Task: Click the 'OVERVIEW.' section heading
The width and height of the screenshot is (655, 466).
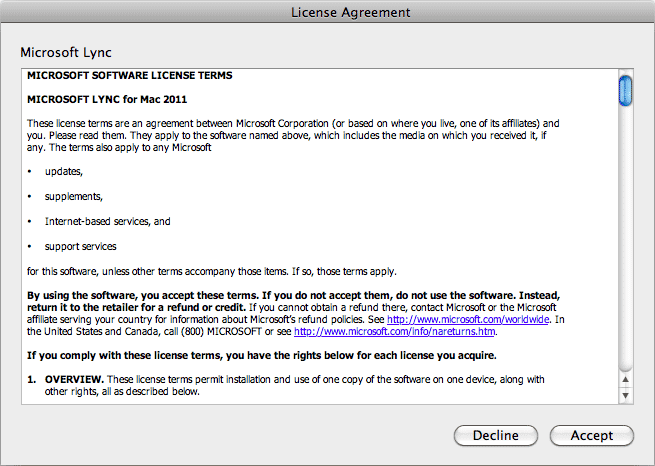Action: pos(74,380)
